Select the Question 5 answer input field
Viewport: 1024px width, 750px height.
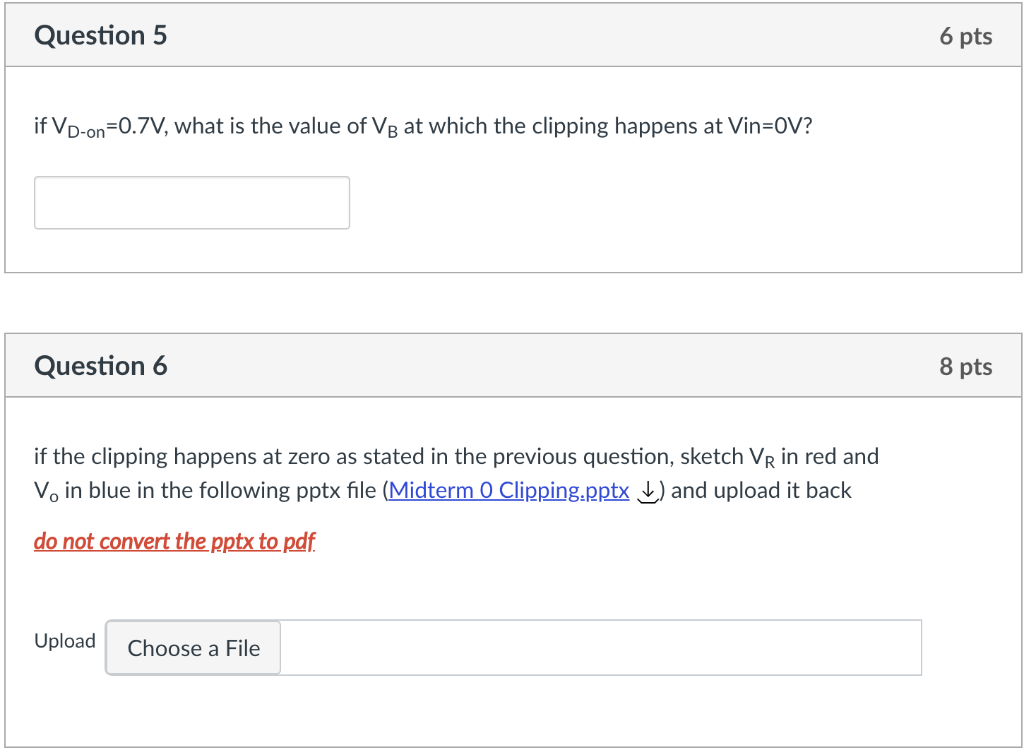point(191,202)
